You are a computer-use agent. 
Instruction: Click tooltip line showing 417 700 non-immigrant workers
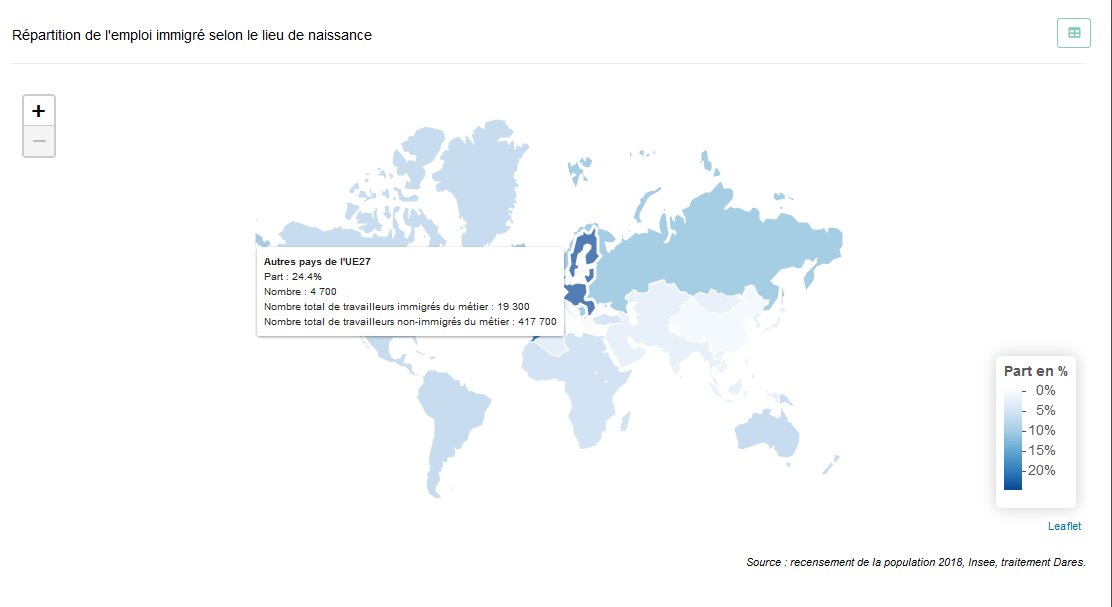click(x=410, y=321)
